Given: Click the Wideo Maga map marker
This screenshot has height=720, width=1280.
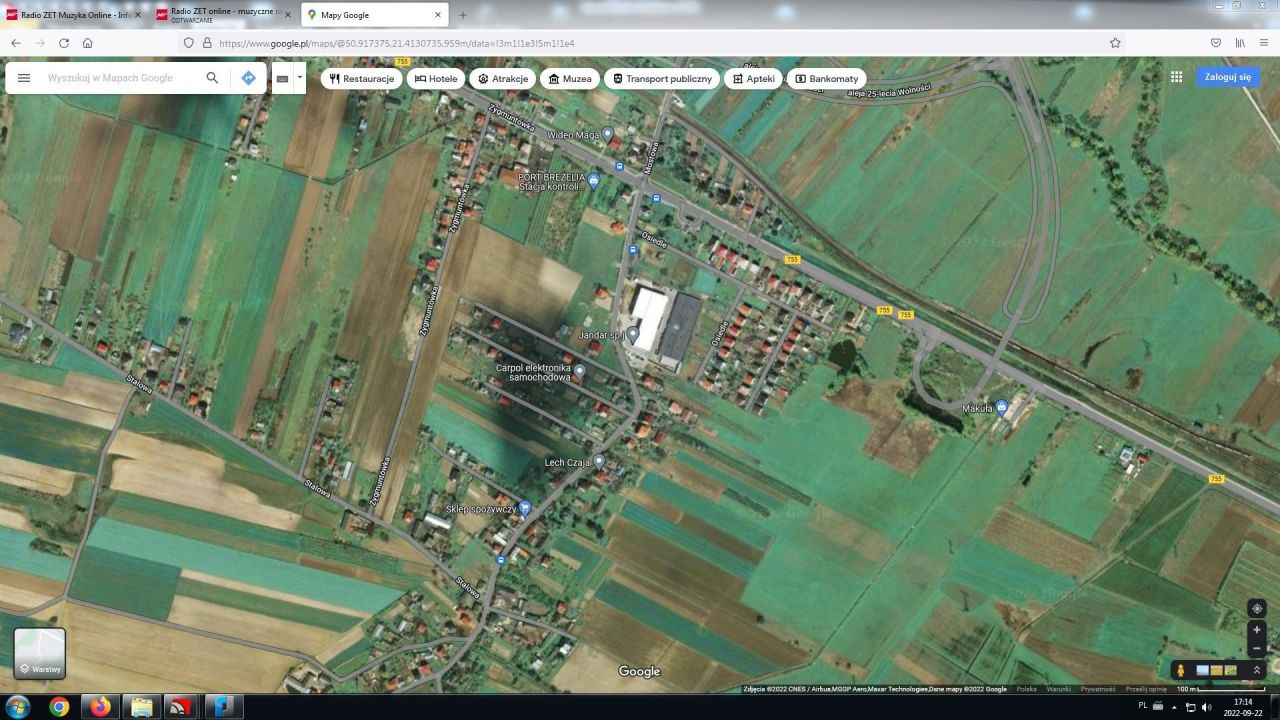Looking at the screenshot, I should tap(607, 133).
